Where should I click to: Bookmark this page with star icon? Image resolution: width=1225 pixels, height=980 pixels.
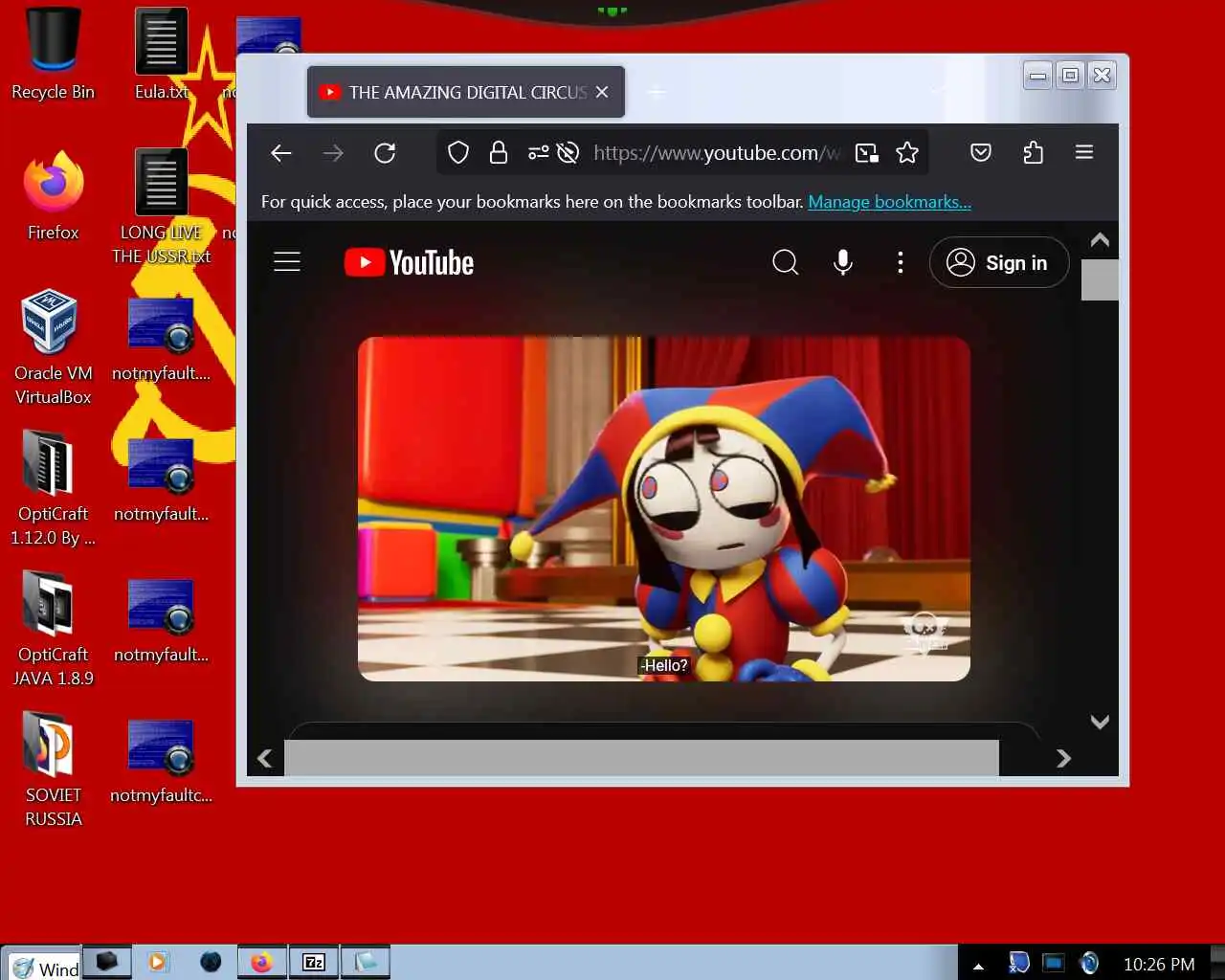(907, 153)
